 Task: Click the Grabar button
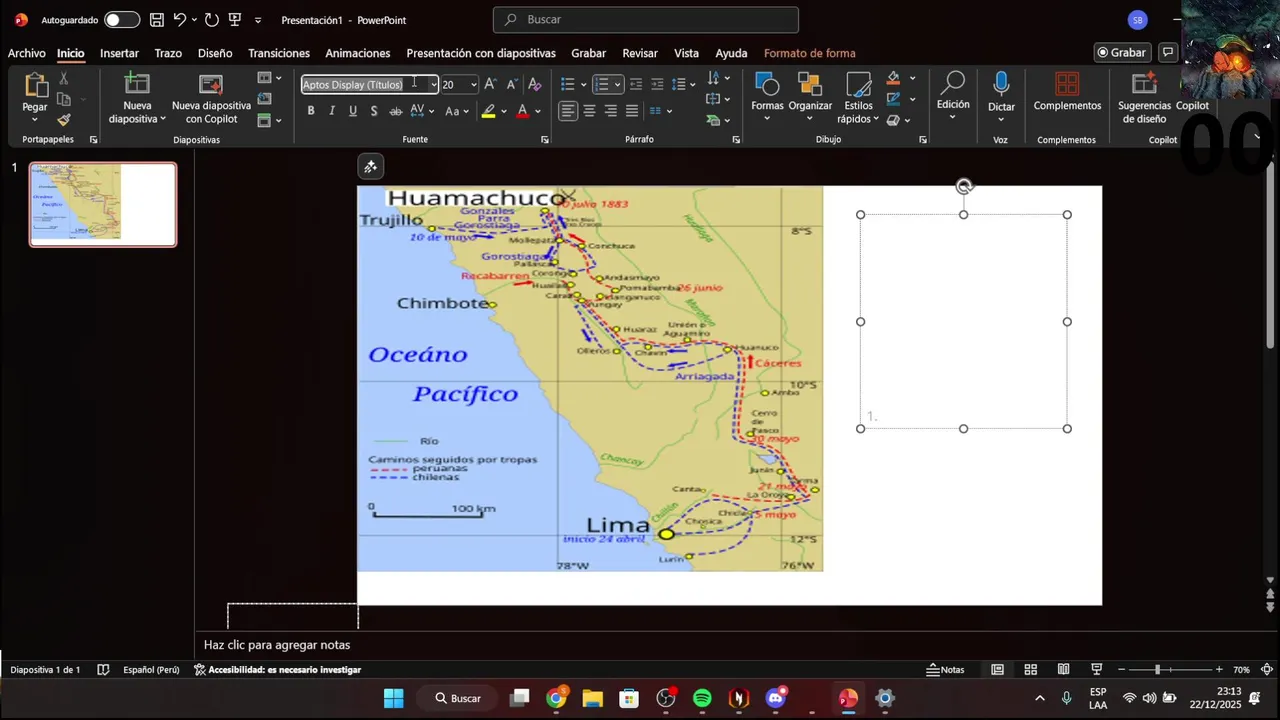[1121, 53]
